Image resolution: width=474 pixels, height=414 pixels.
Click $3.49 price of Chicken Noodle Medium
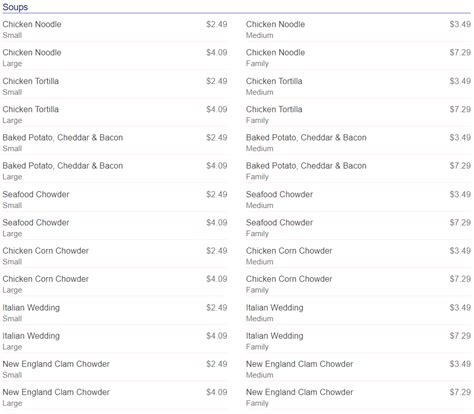(x=460, y=24)
